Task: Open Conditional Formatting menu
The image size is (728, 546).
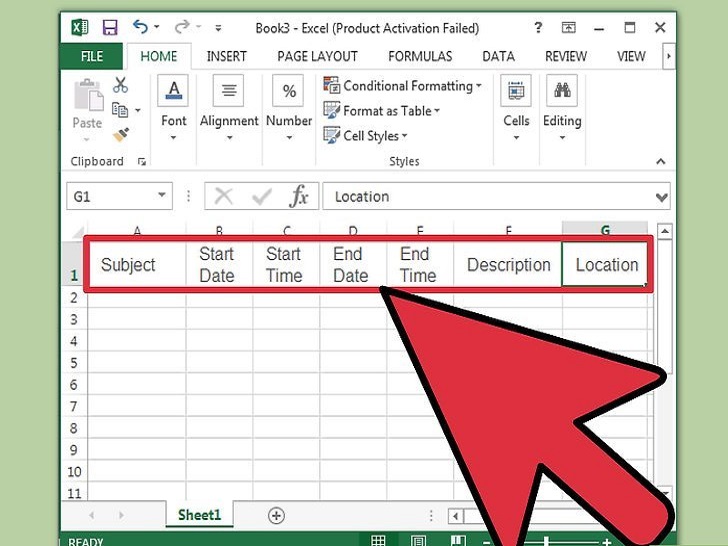Action: click(403, 85)
